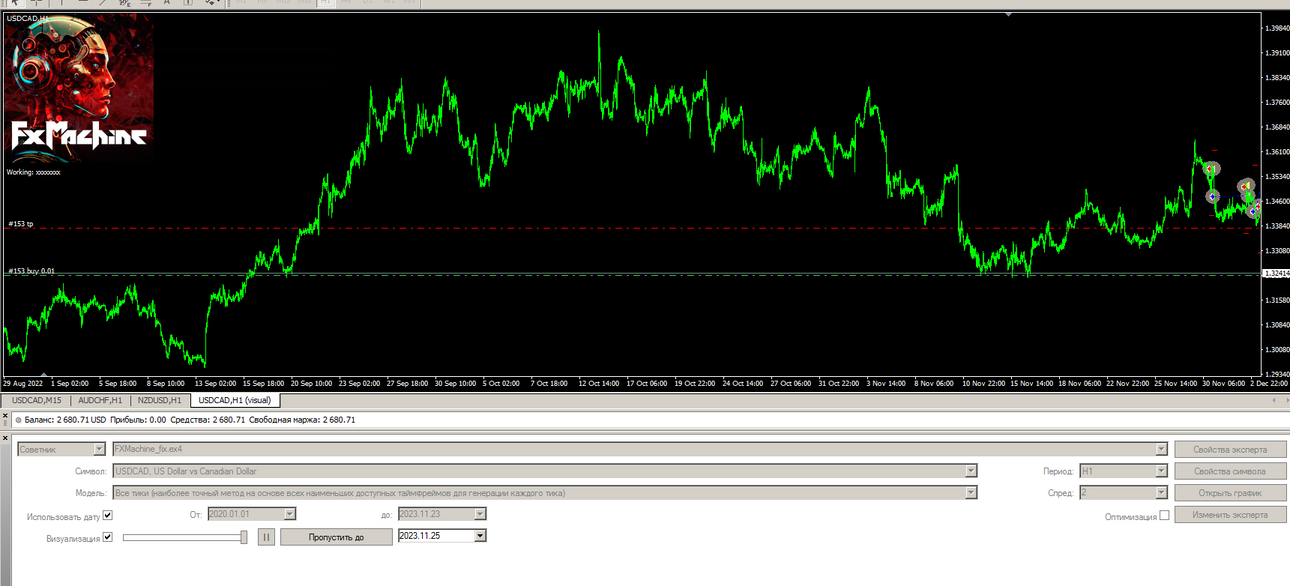Viewport: 1290px width, 586px height.
Task: Click the 'Пропустить до' button
Action: 336,537
